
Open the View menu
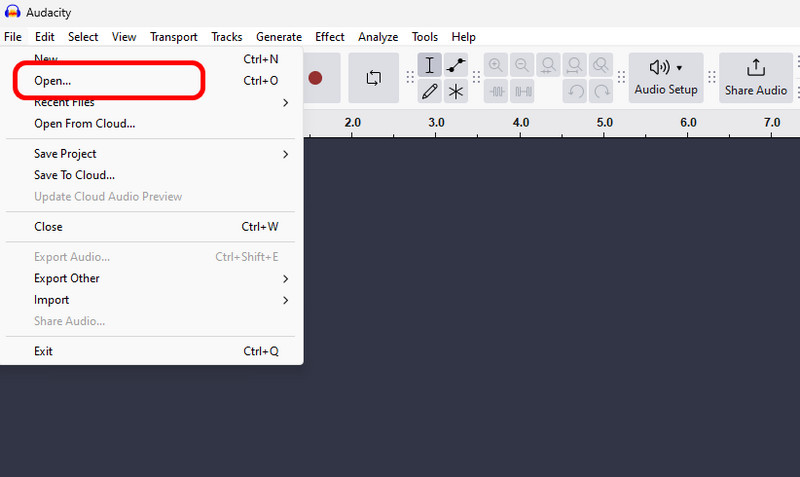[x=124, y=37]
